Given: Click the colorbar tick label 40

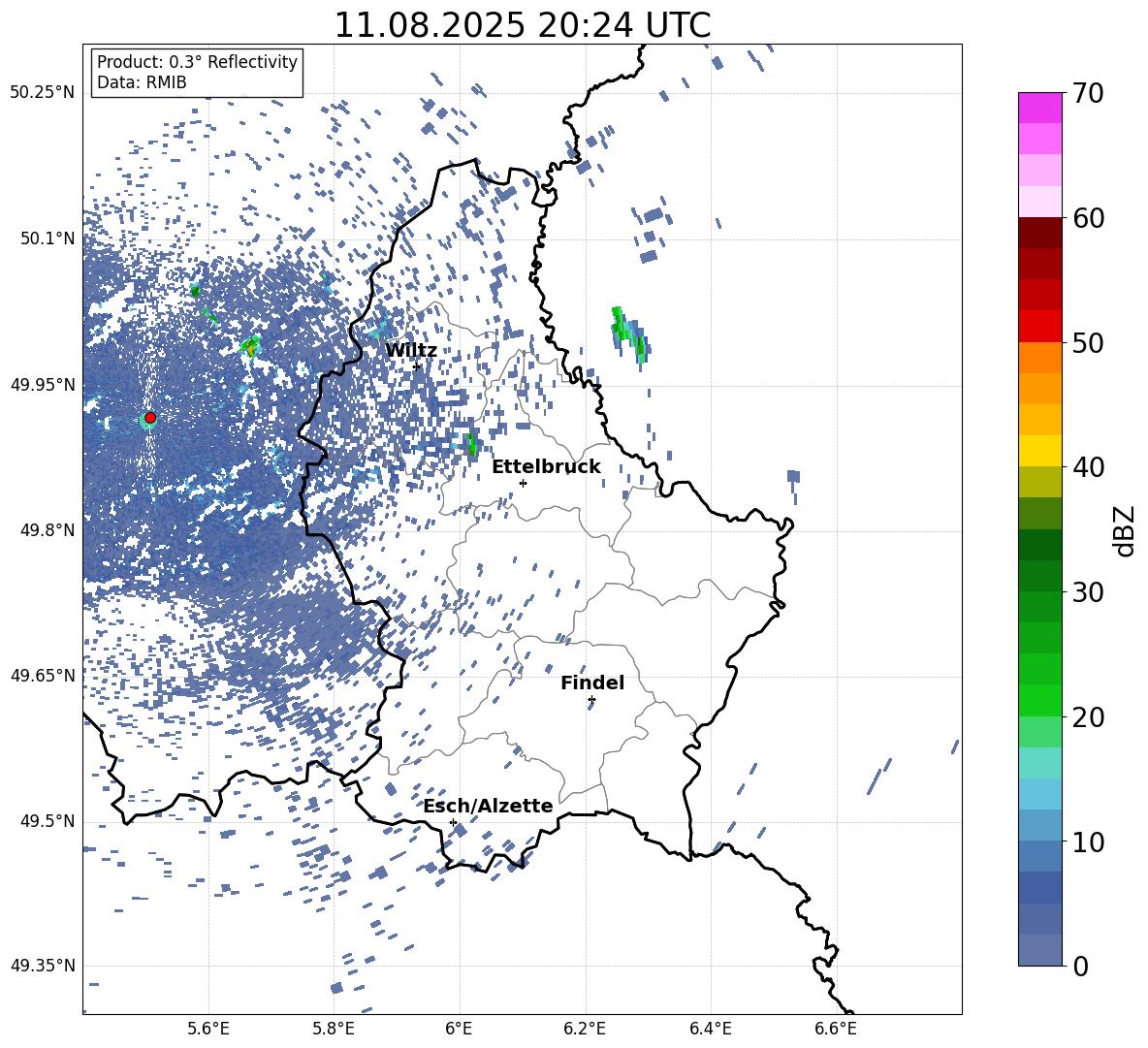Looking at the screenshot, I should (1088, 467).
